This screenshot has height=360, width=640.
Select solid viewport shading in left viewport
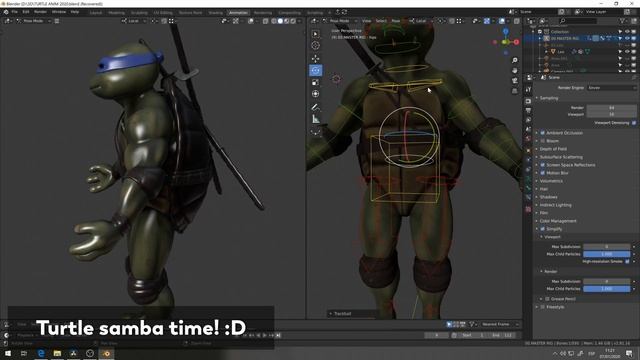[x=280, y=21]
